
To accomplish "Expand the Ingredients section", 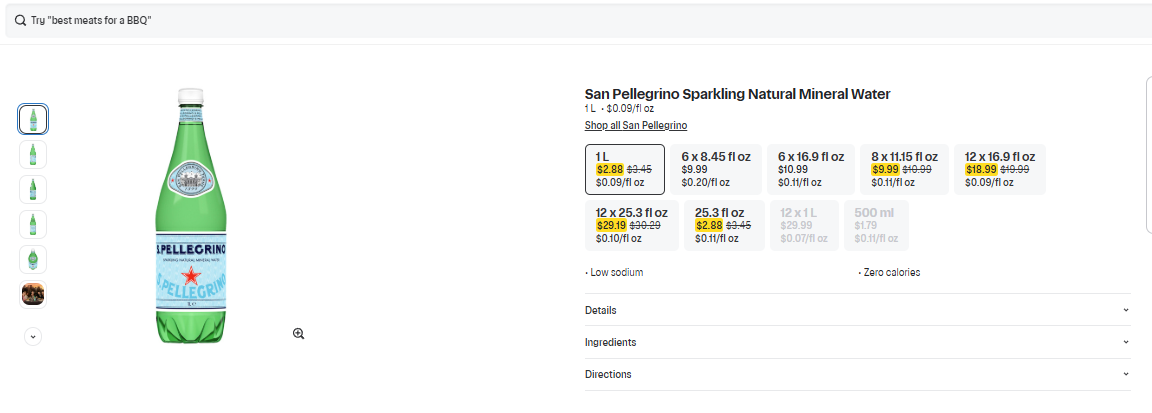I will (857, 342).
